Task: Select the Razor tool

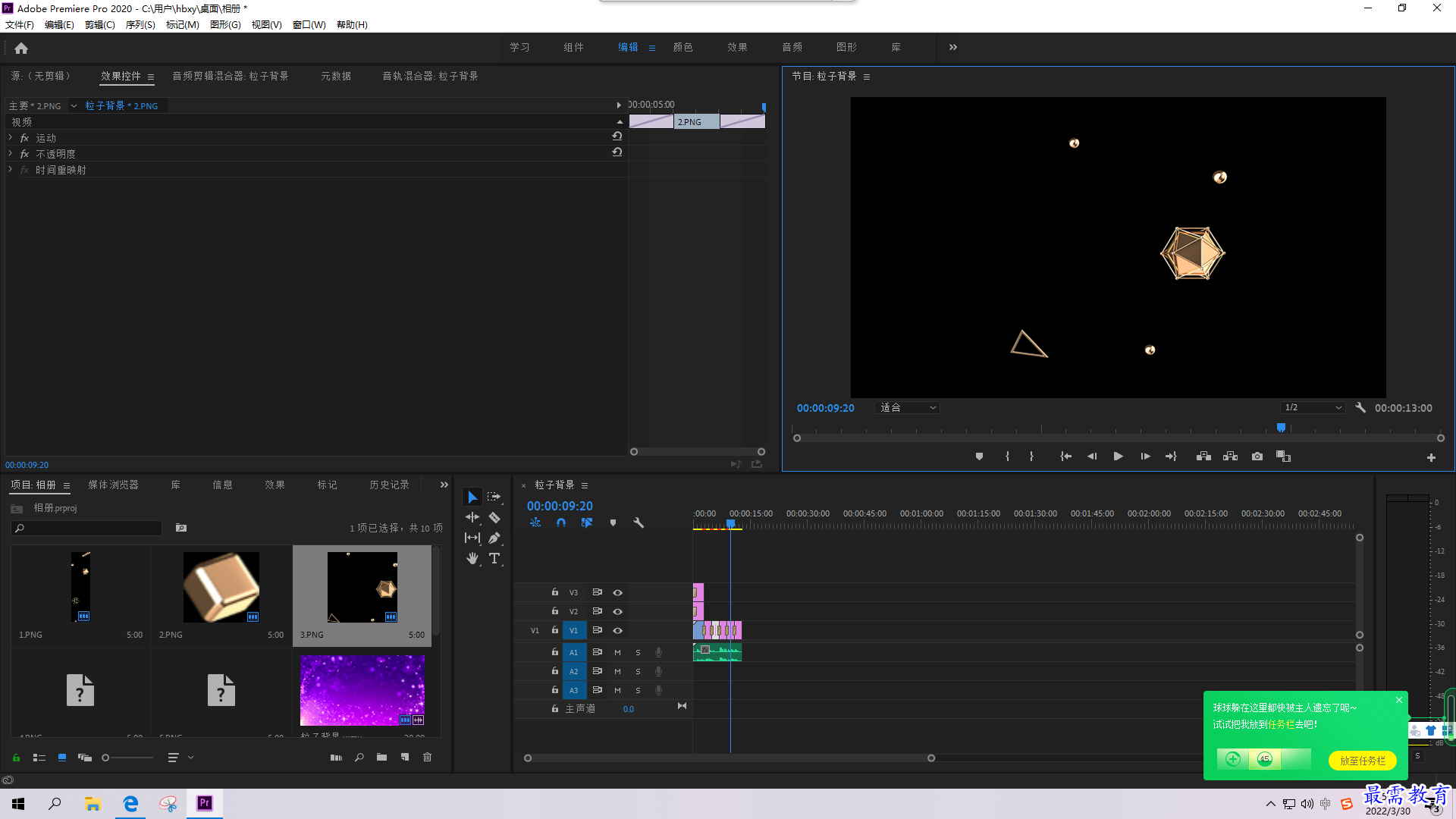Action: click(494, 517)
